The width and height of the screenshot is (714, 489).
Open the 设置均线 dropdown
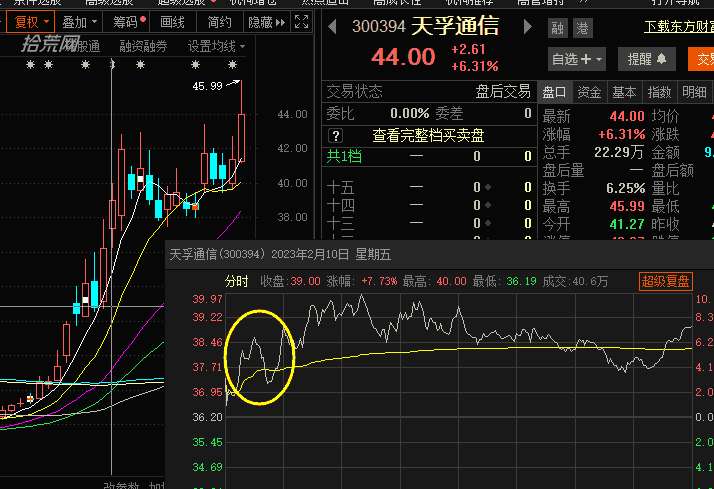(x=216, y=46)
